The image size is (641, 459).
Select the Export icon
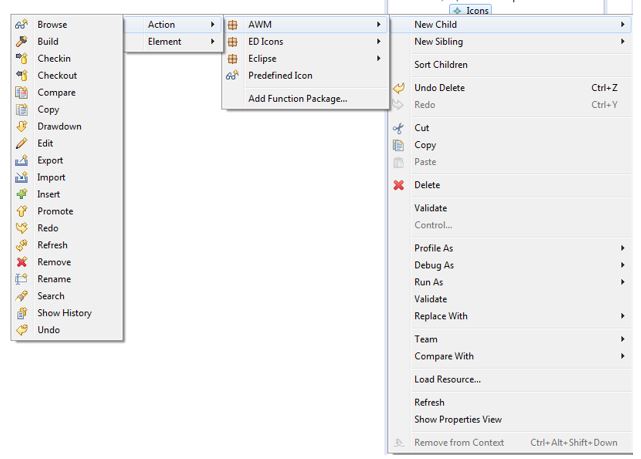22,160
